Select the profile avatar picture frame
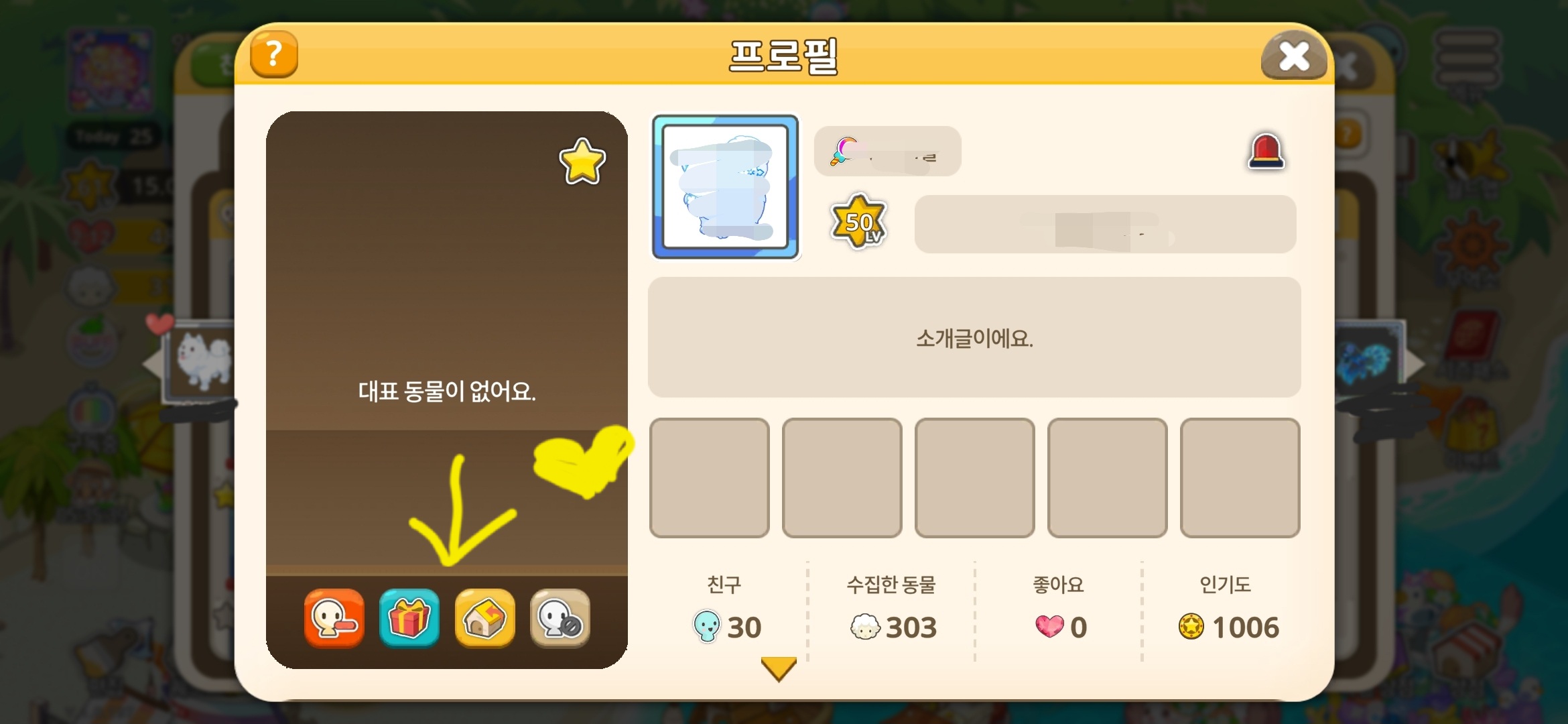The image size is (1568, 724). point(726,187)
